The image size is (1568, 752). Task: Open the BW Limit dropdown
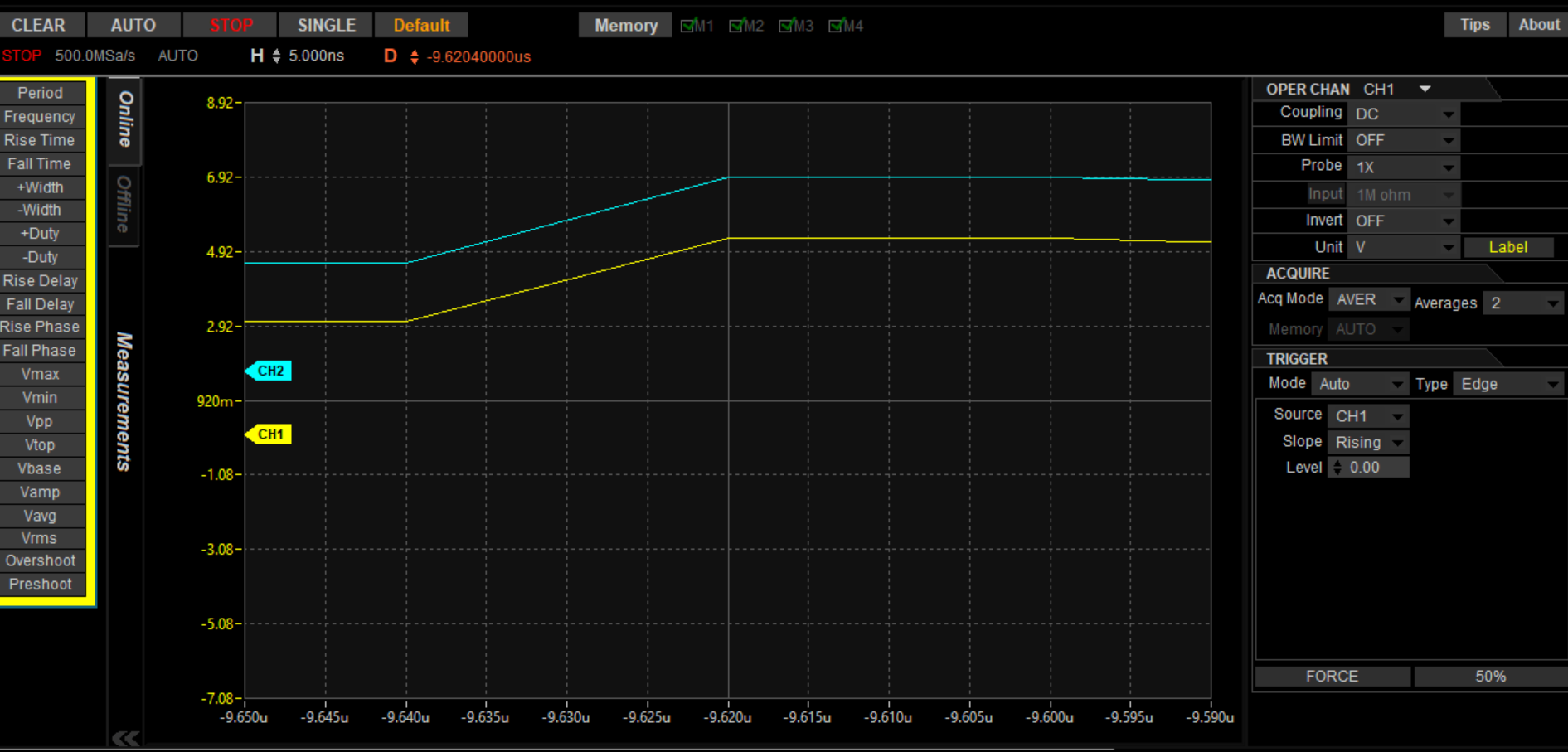click(x=1403, y=141)
